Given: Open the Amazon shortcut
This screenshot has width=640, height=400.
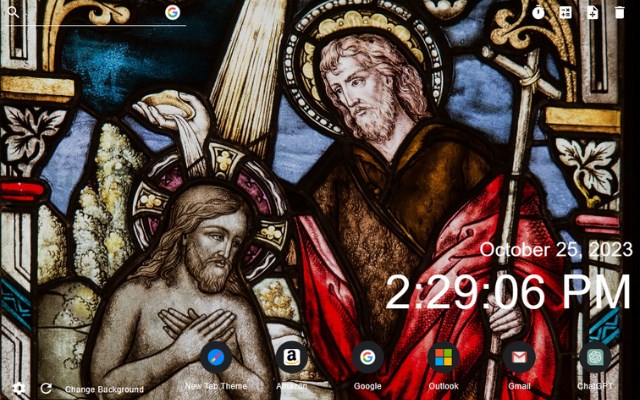Looking at the screenshot, I should click(291, 358).
